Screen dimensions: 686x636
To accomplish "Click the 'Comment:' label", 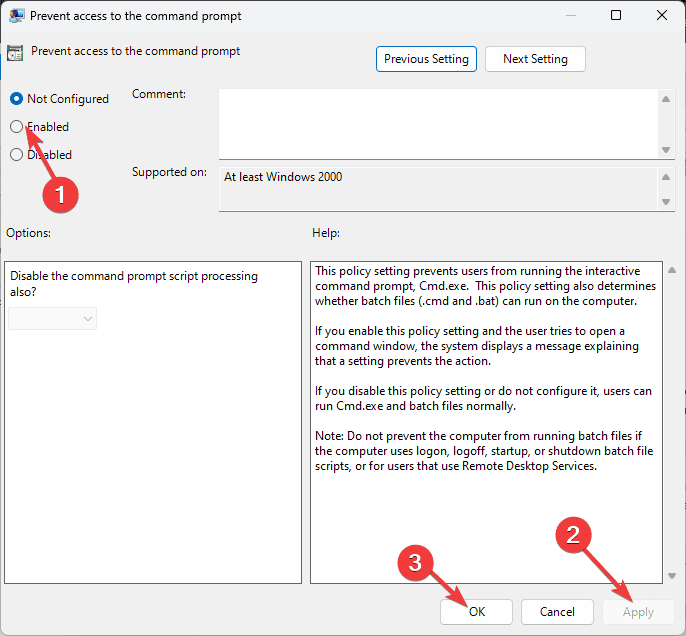I will click(x=159, y=94).
